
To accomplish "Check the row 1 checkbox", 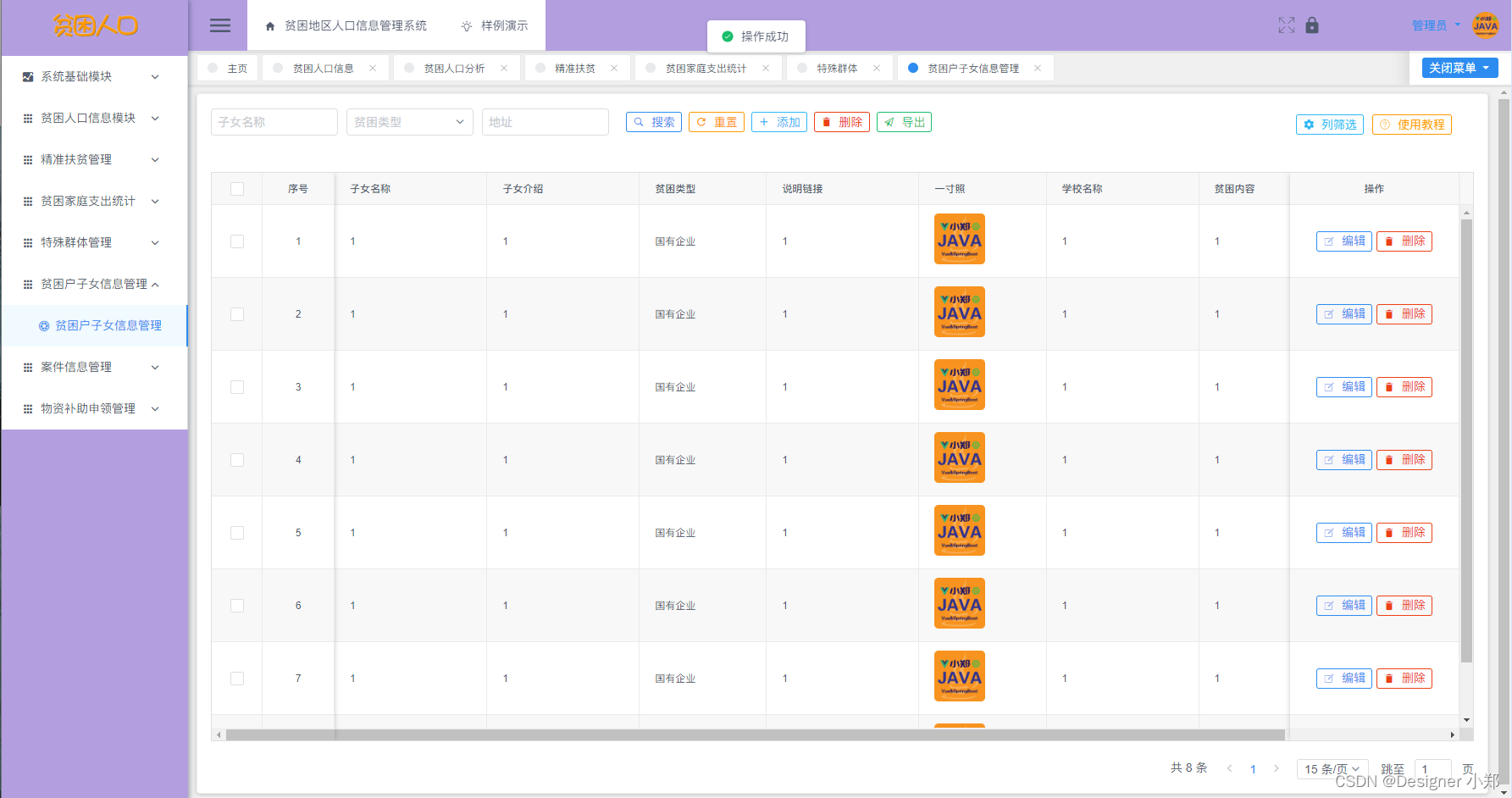I will 237,241.
